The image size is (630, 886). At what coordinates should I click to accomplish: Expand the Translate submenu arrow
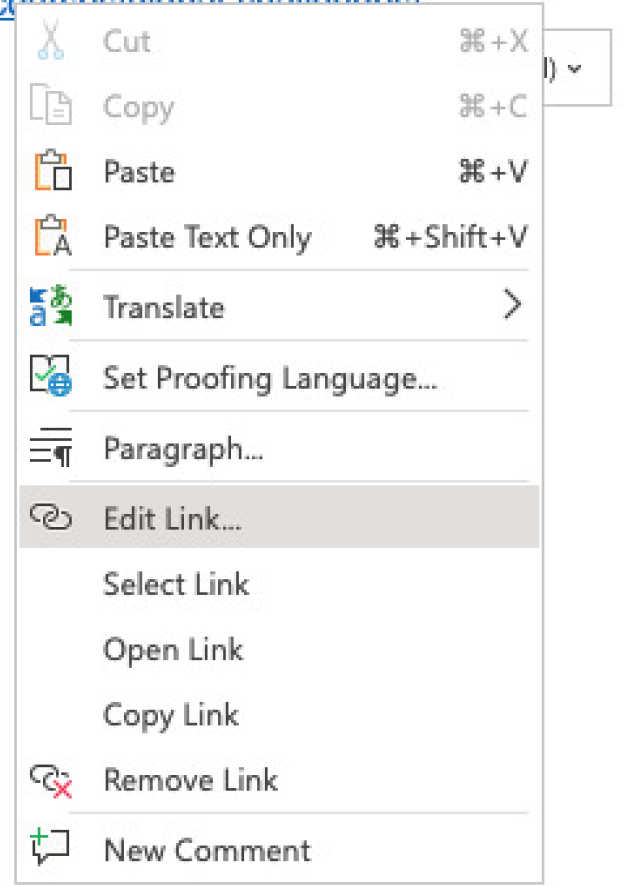pyautogui.click(x=513, y=306)
